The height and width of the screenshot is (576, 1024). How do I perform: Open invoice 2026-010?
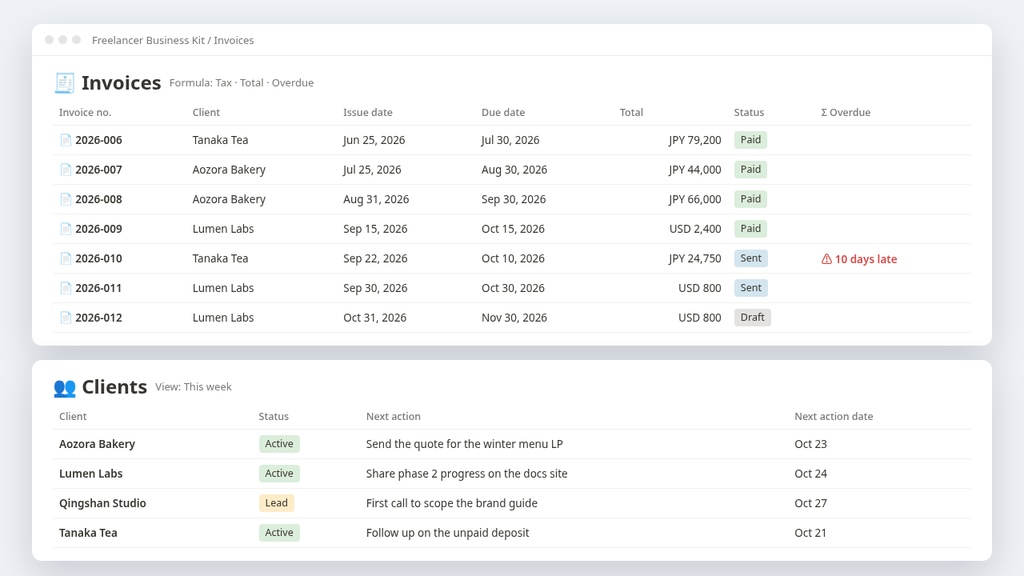99,259
